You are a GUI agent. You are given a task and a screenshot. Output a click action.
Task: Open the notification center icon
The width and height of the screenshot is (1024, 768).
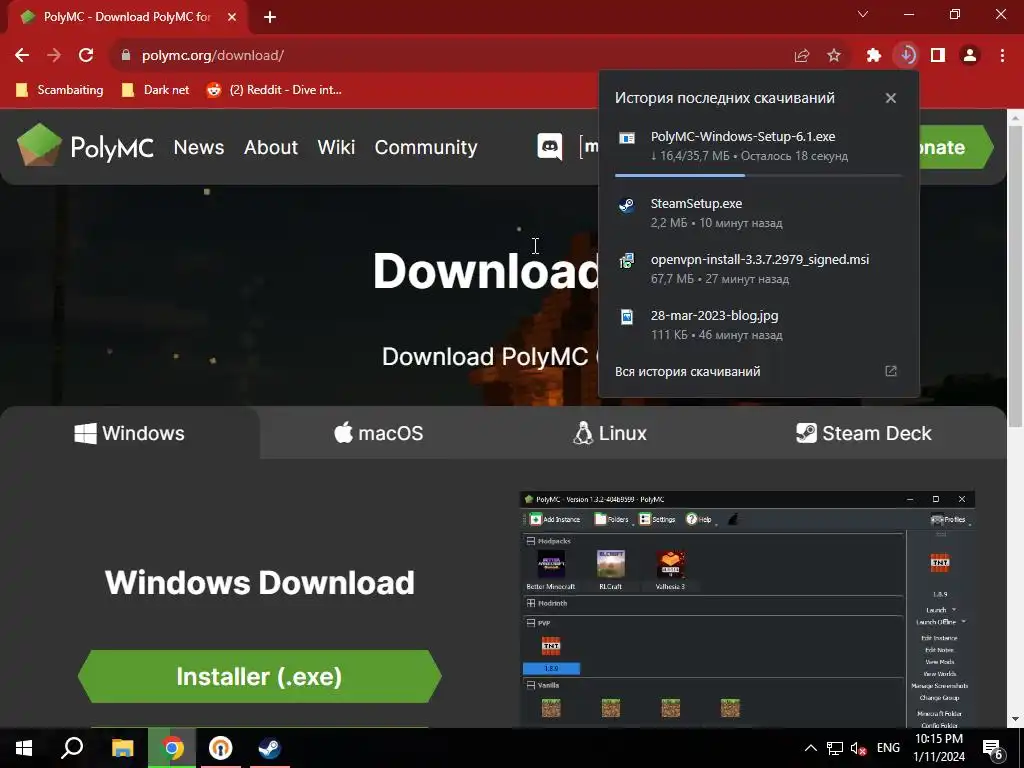point(993,749)
